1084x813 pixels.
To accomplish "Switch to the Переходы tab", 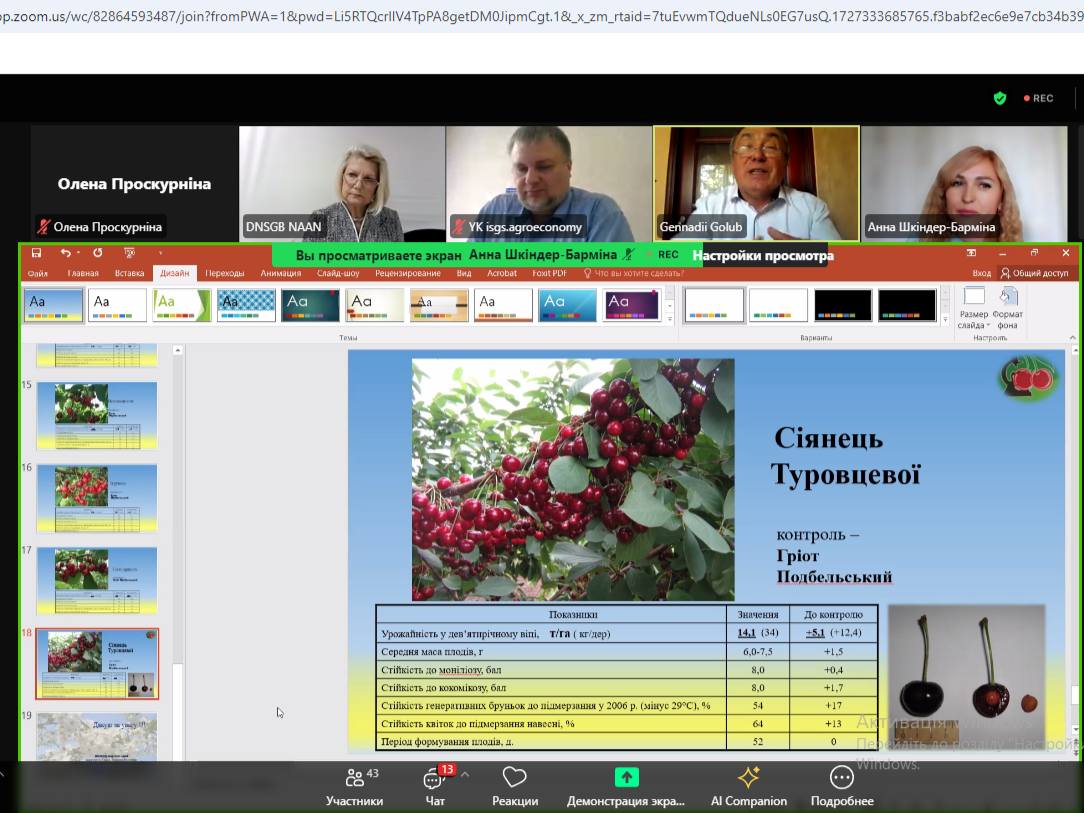I will 225,273.
